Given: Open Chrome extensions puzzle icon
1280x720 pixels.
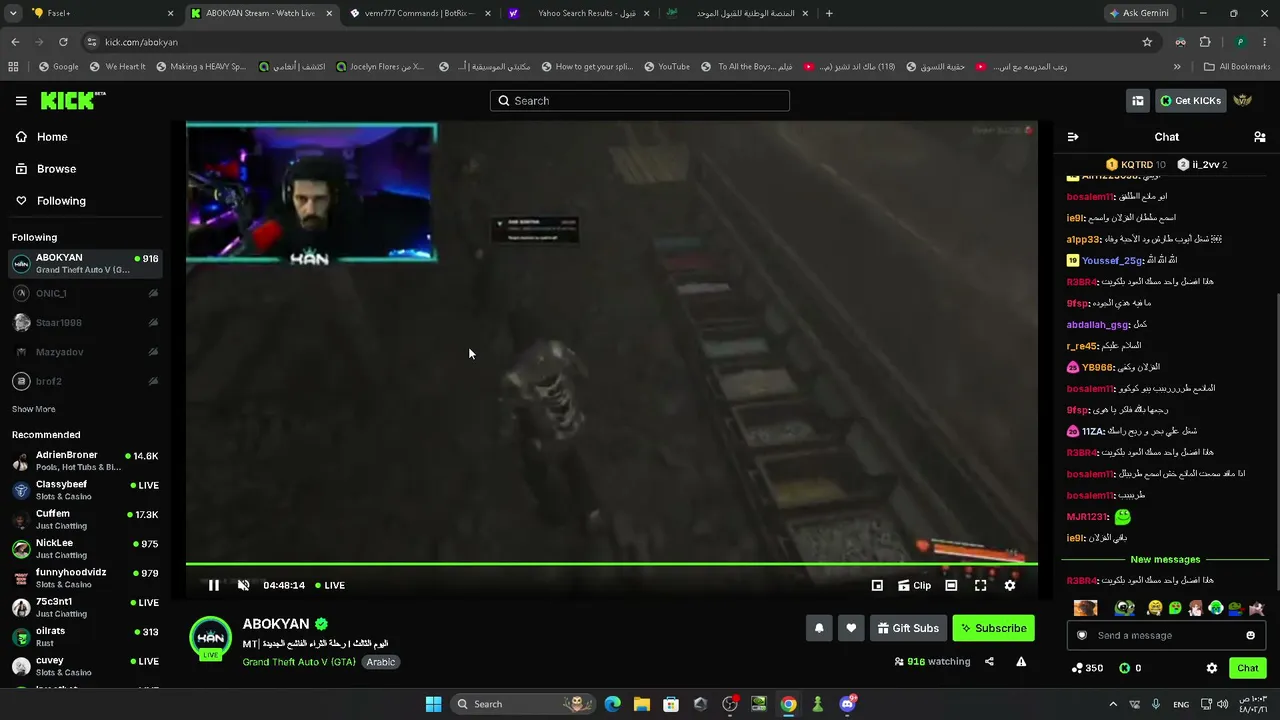Looking at the screenshot, I should point(1205,42).
